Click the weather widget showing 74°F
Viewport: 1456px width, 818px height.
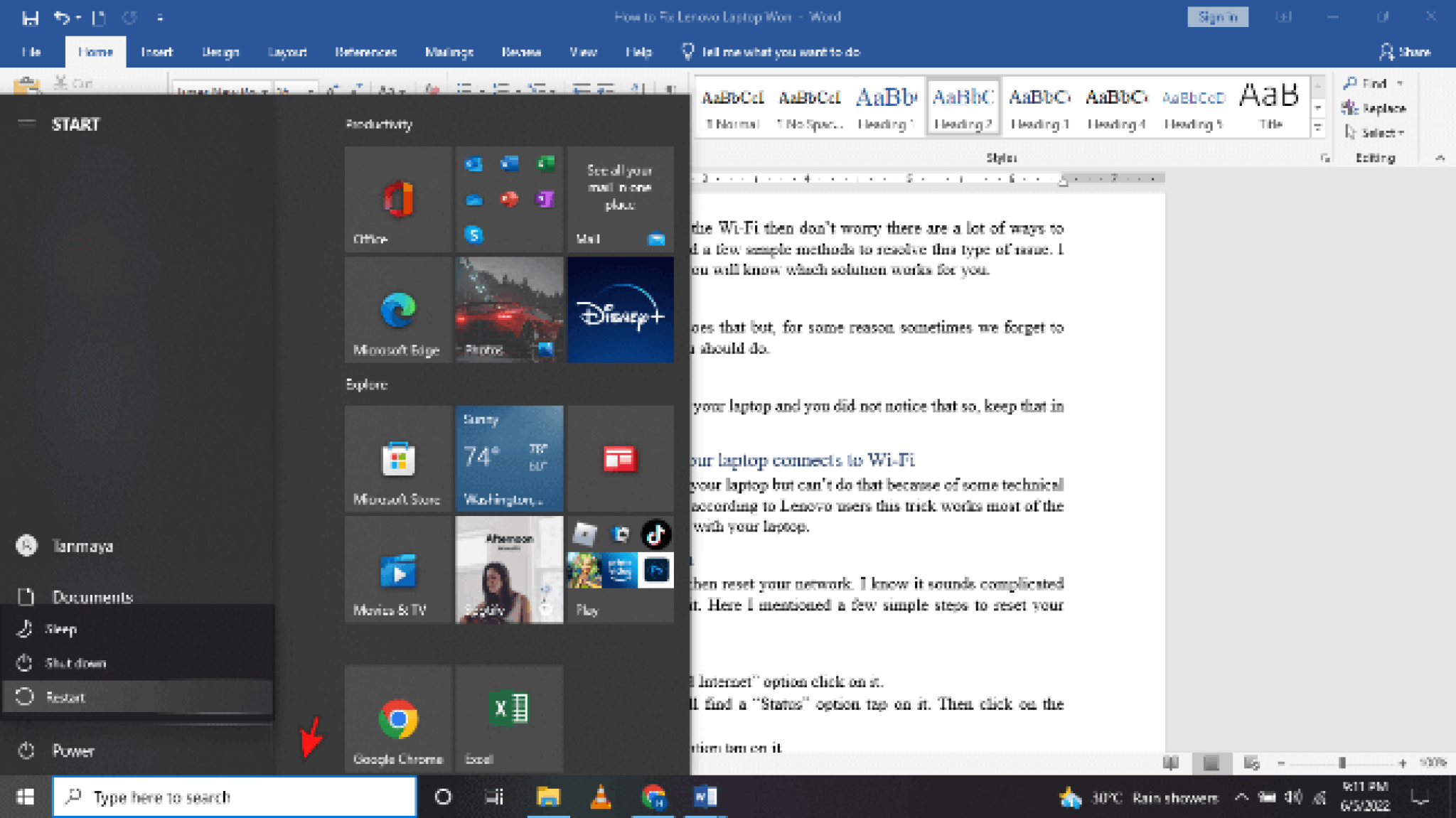point(508,458)
